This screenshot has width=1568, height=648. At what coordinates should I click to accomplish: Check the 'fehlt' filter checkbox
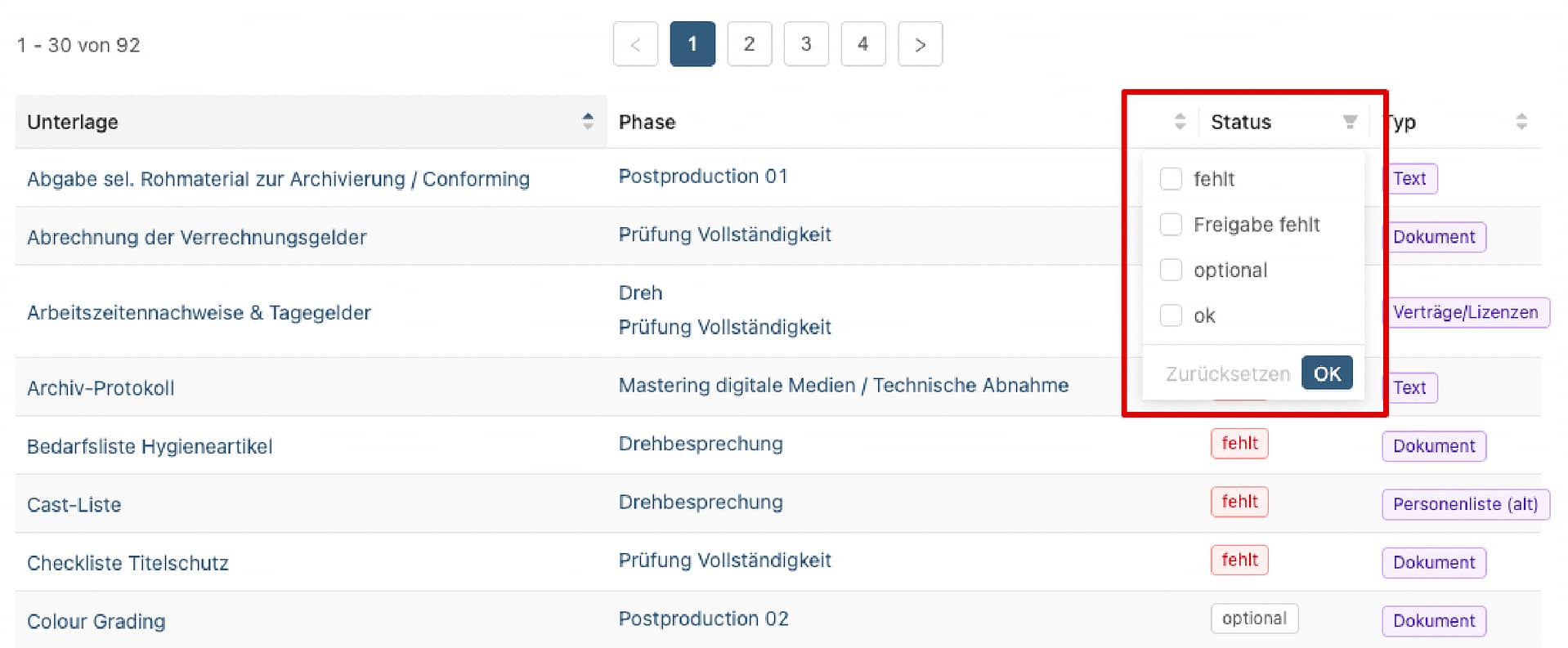pyautogui.click(x=1171, y=179)
